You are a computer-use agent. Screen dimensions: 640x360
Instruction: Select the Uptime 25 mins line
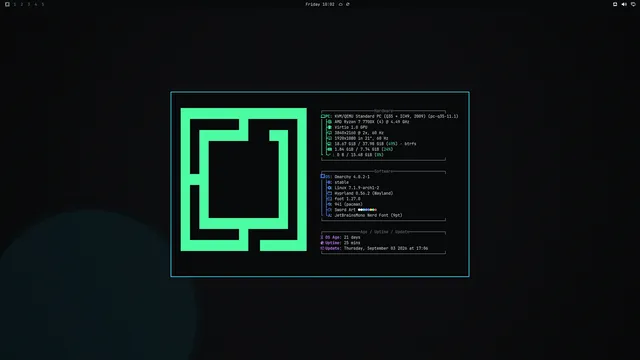coord(340,243)
